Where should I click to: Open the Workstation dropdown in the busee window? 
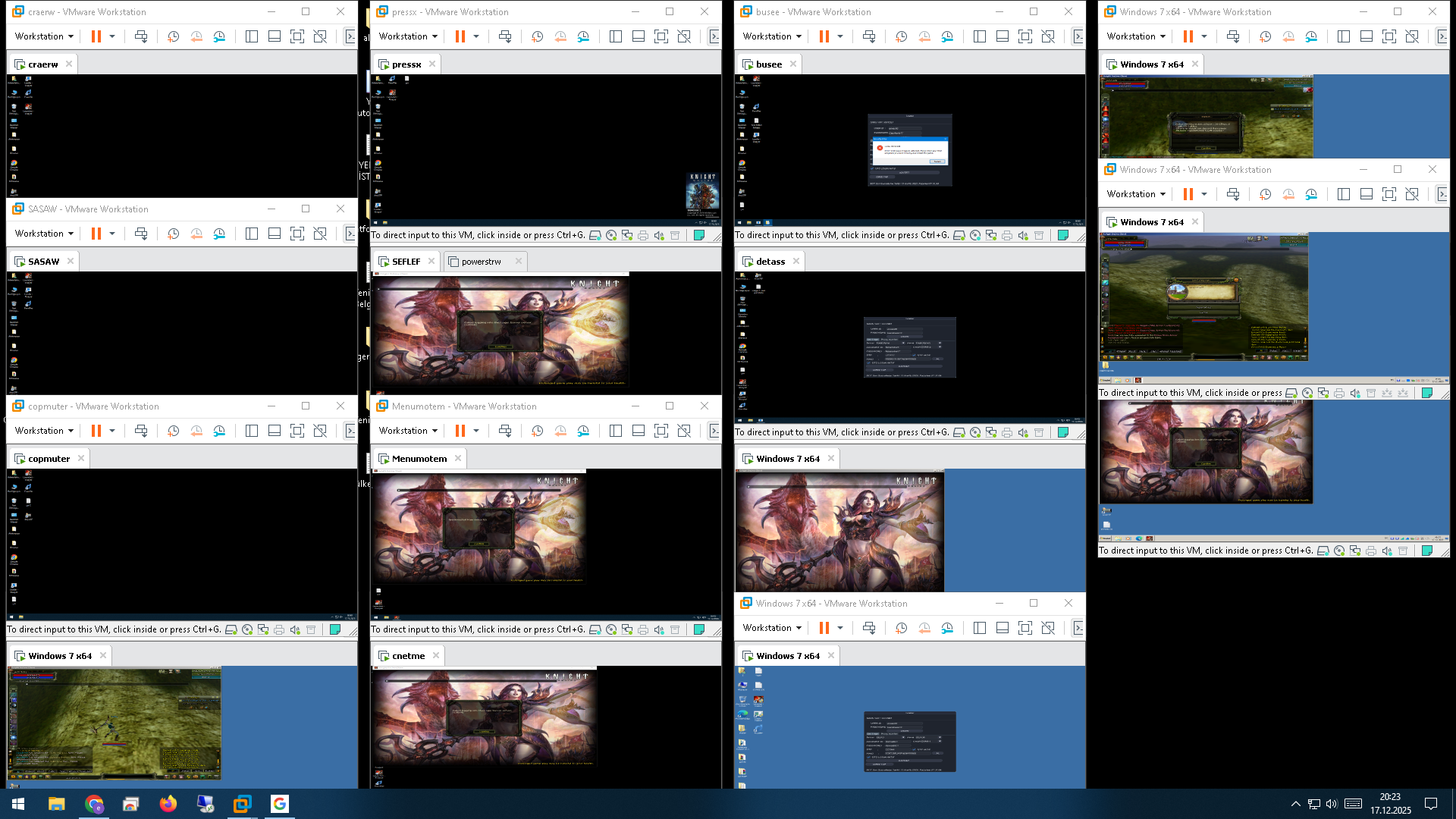[x=772, y=36]
